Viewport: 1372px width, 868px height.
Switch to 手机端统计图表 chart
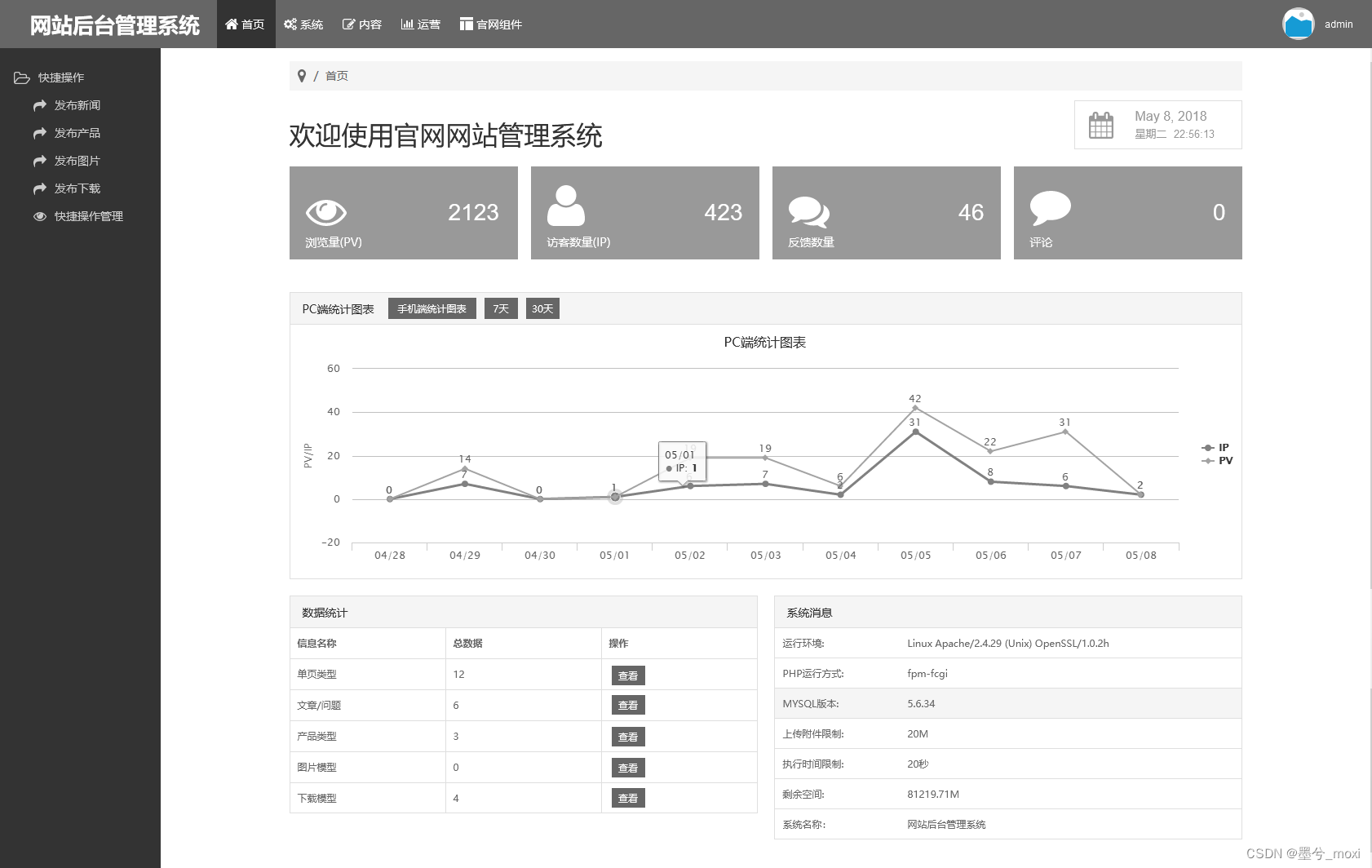(x=432, y=308)
